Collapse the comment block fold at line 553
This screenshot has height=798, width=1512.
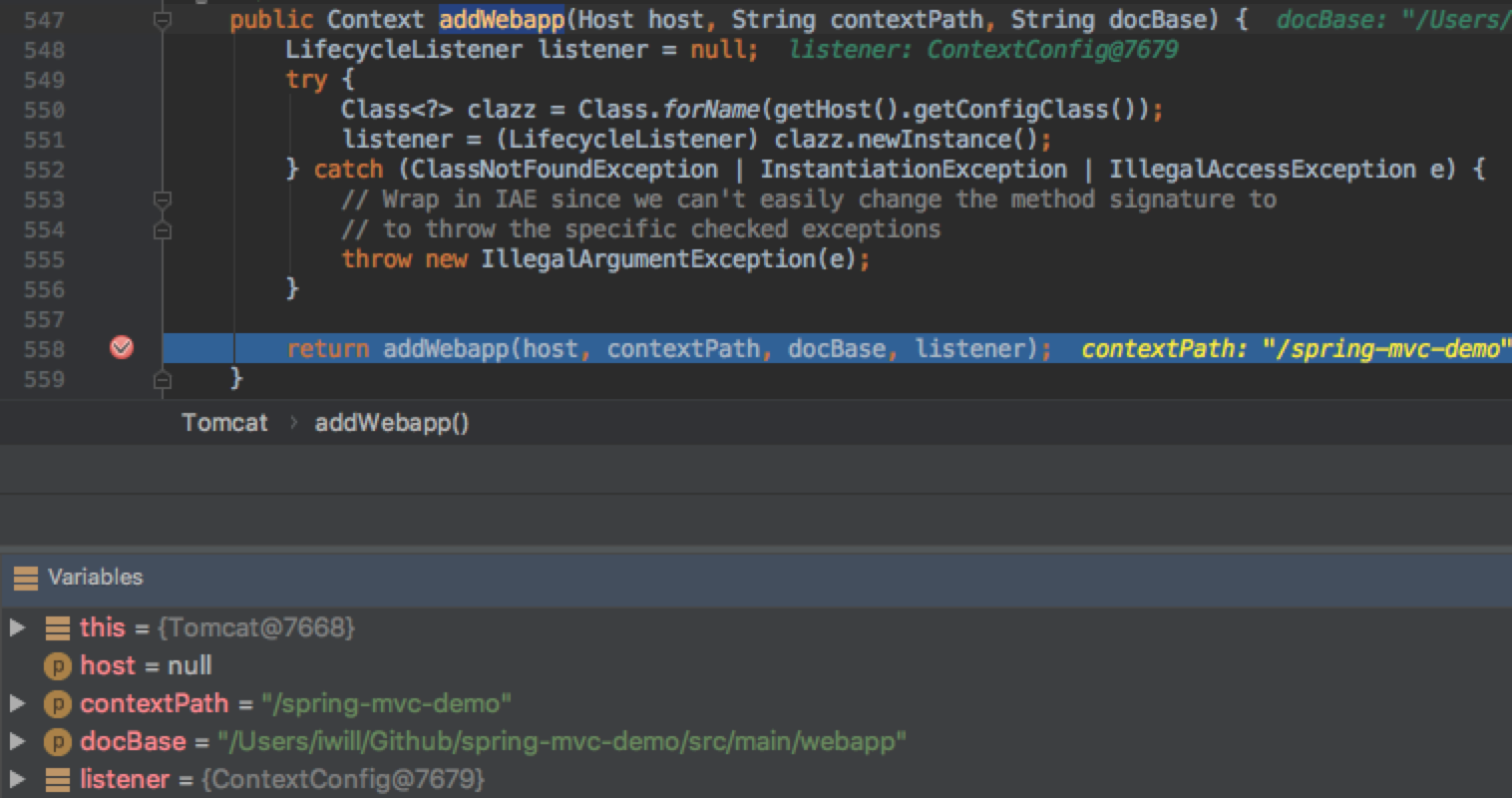pyautogui.click(x=163, y=199)
